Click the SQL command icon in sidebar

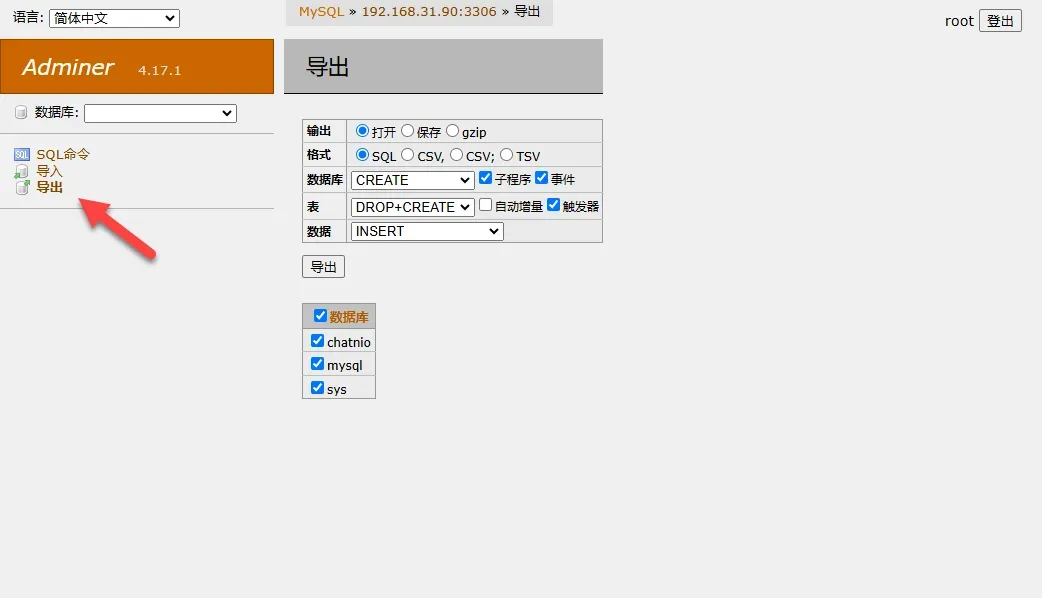click(22, 155)
